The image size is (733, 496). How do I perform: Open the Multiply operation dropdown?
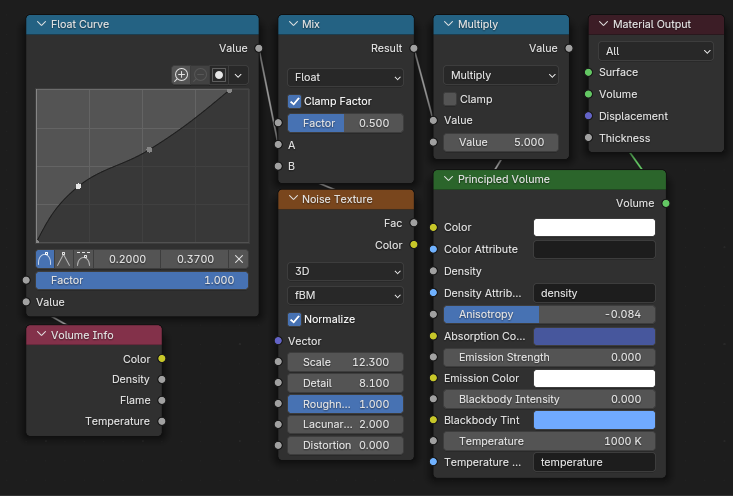(501, 75)
